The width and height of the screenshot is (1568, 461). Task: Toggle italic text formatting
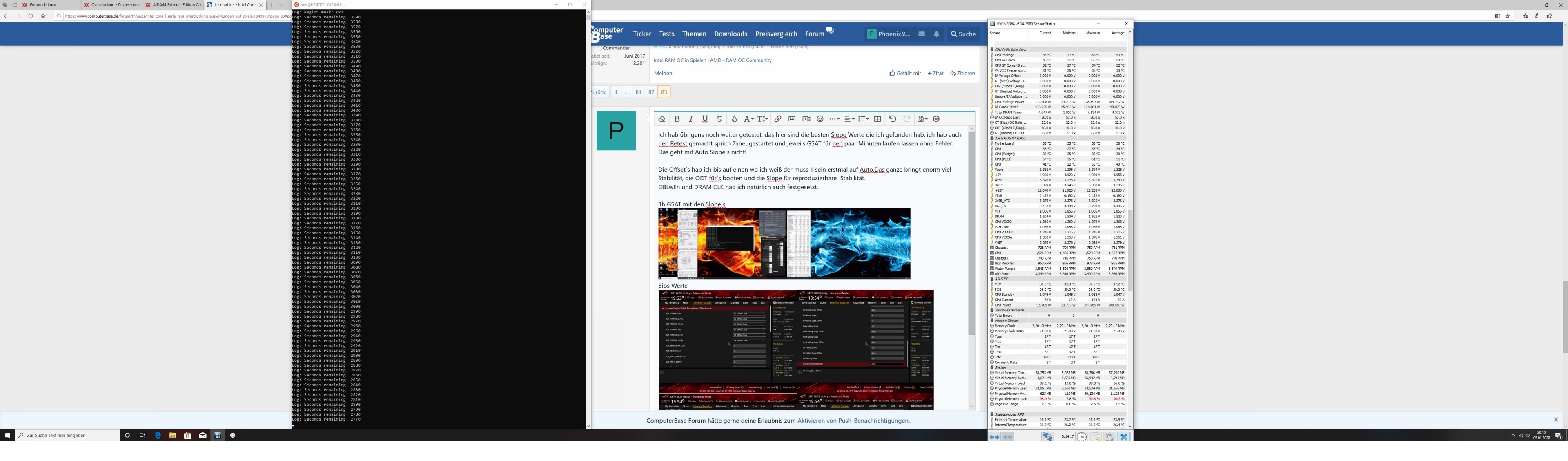click(x=691, y=119)
